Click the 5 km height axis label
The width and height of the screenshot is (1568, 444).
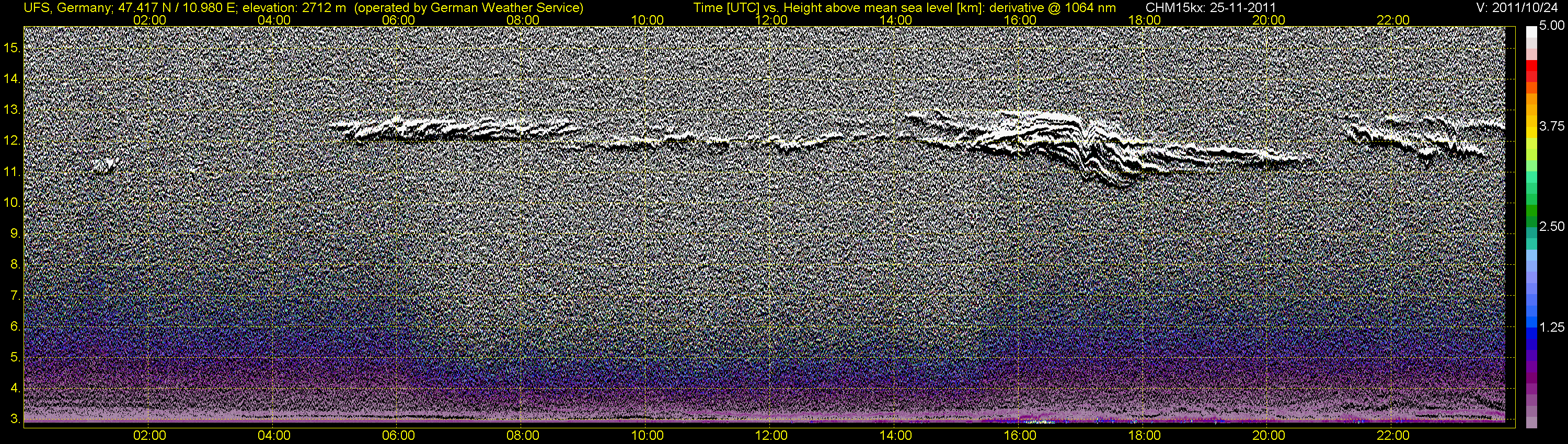click(15, 358)
